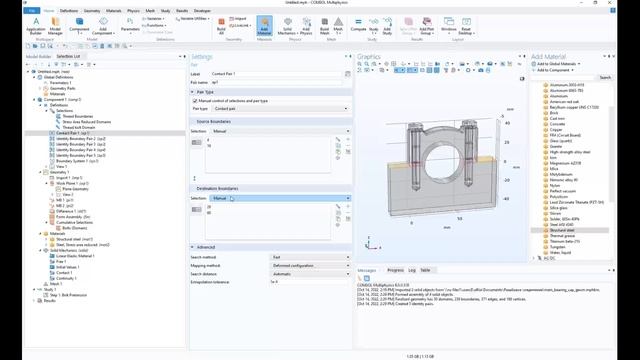Select Form Assembly node in tree

[x=73, y=217]
